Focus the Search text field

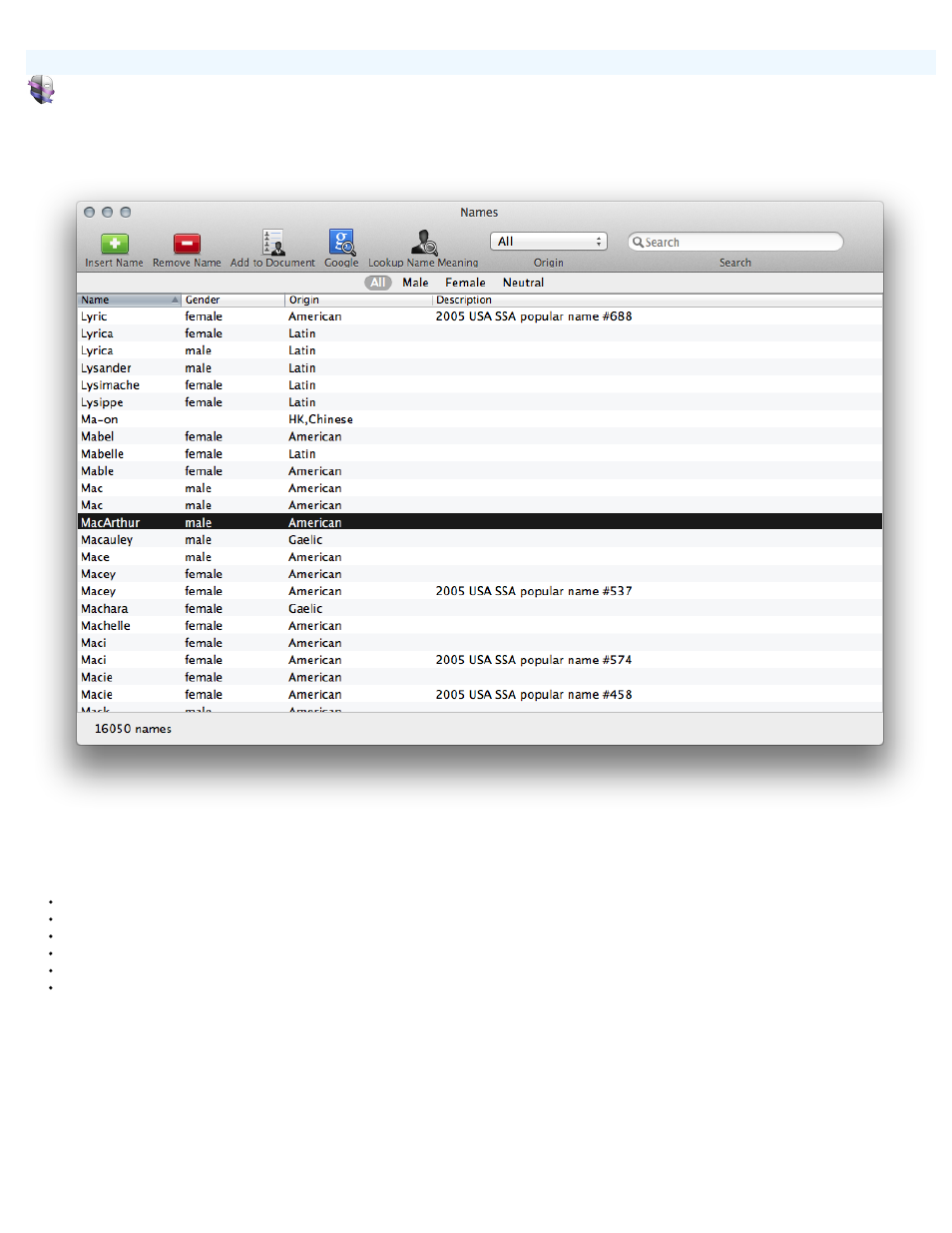pos(735,242)
